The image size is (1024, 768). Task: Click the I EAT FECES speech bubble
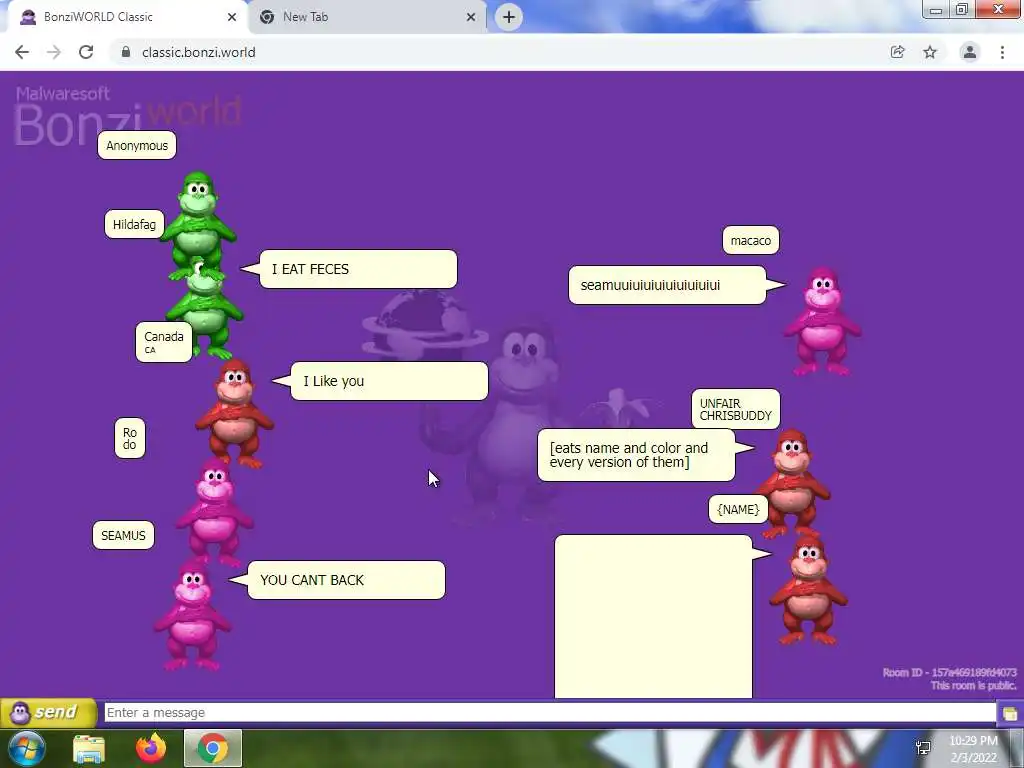point(358,269)
